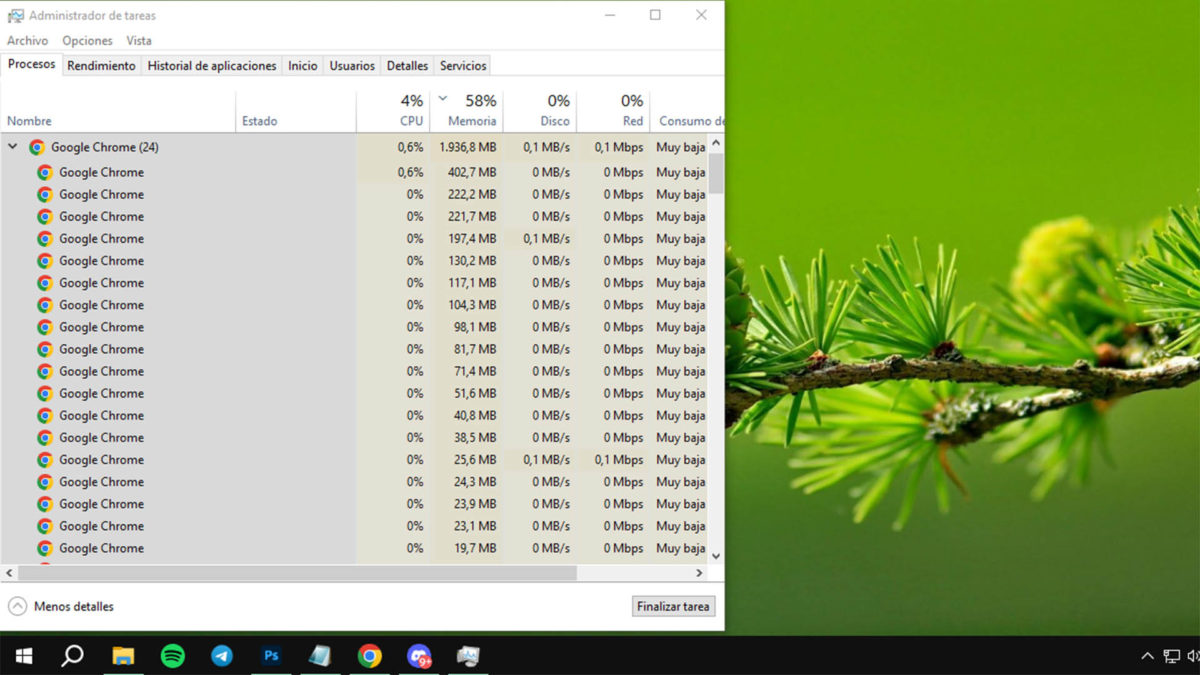Viewport: 1200px width, 675px height.
Task: Sort by the Memoria column header
Action: (466, 111)
